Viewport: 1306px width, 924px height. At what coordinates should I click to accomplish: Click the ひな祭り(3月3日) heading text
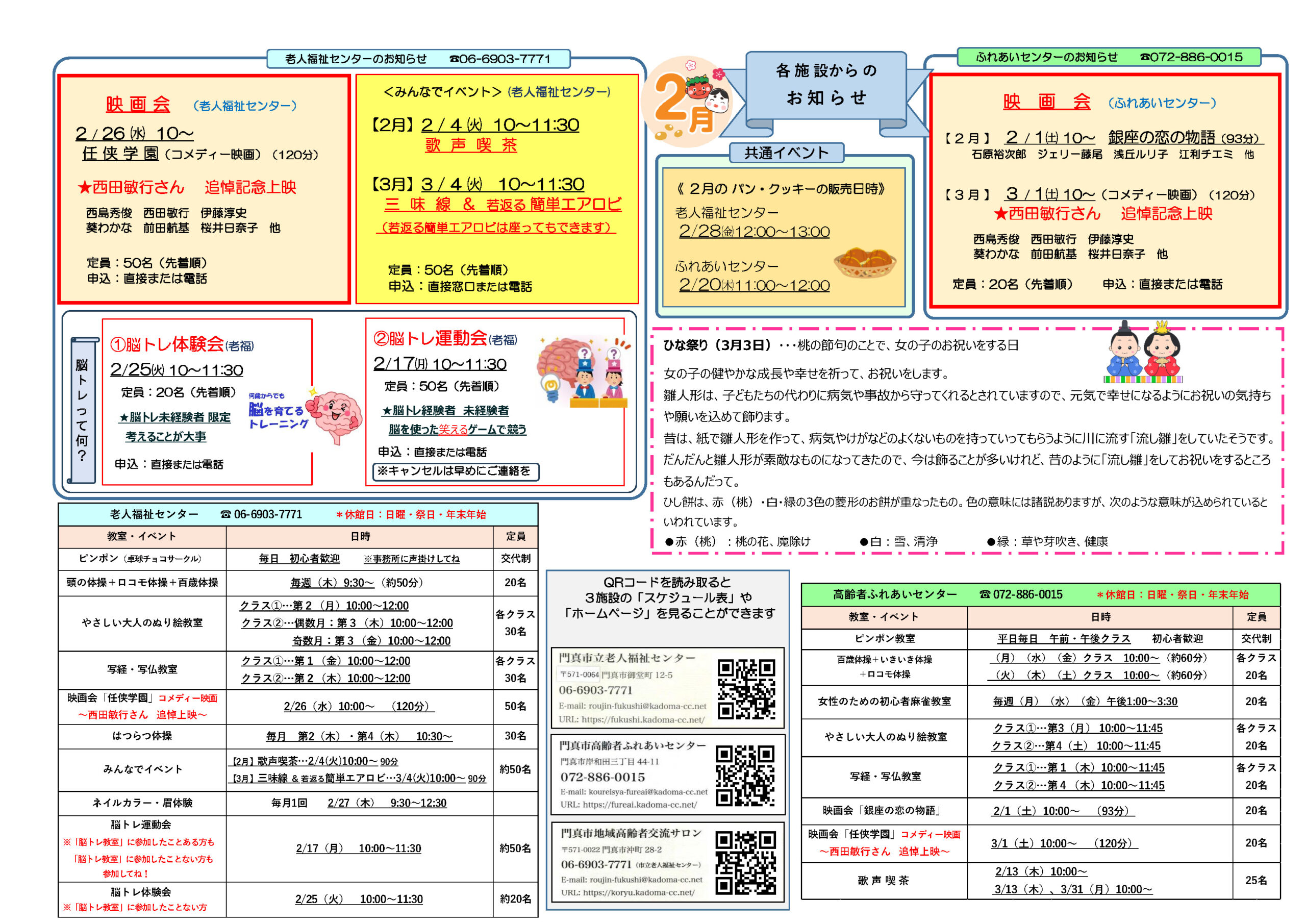point(717,345)
